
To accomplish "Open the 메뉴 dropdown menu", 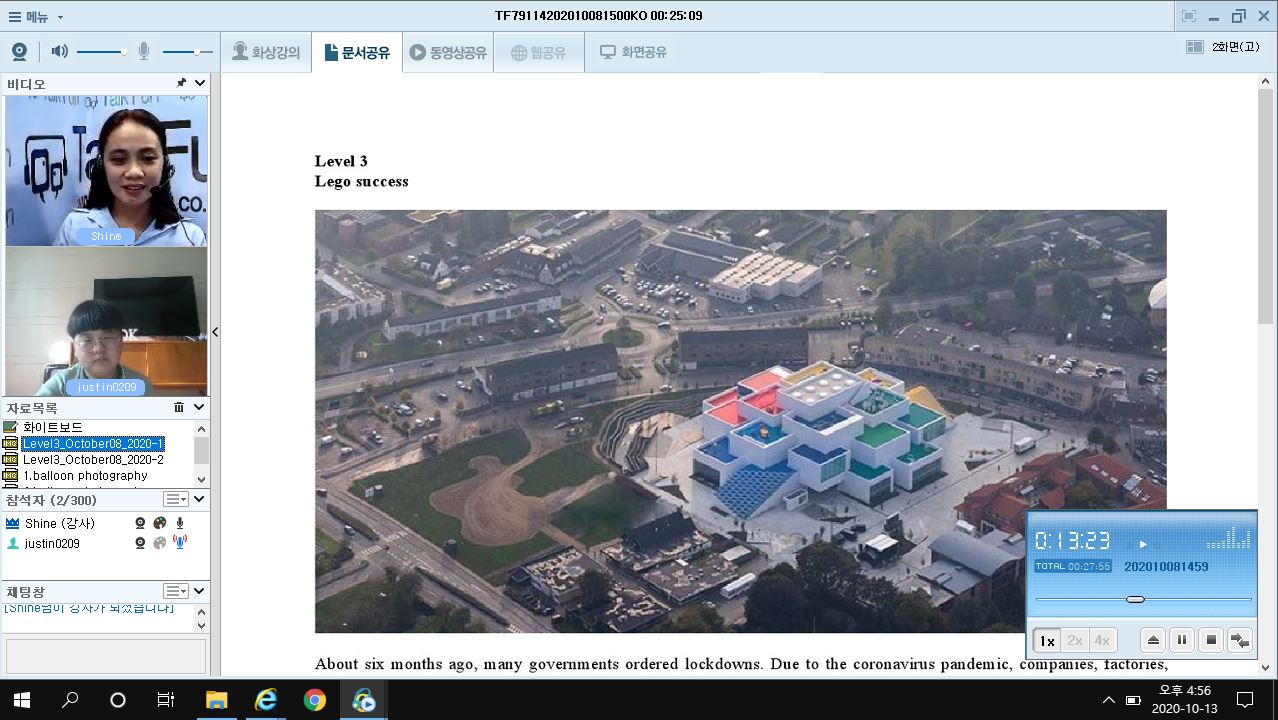I will (x=36, y=17).
